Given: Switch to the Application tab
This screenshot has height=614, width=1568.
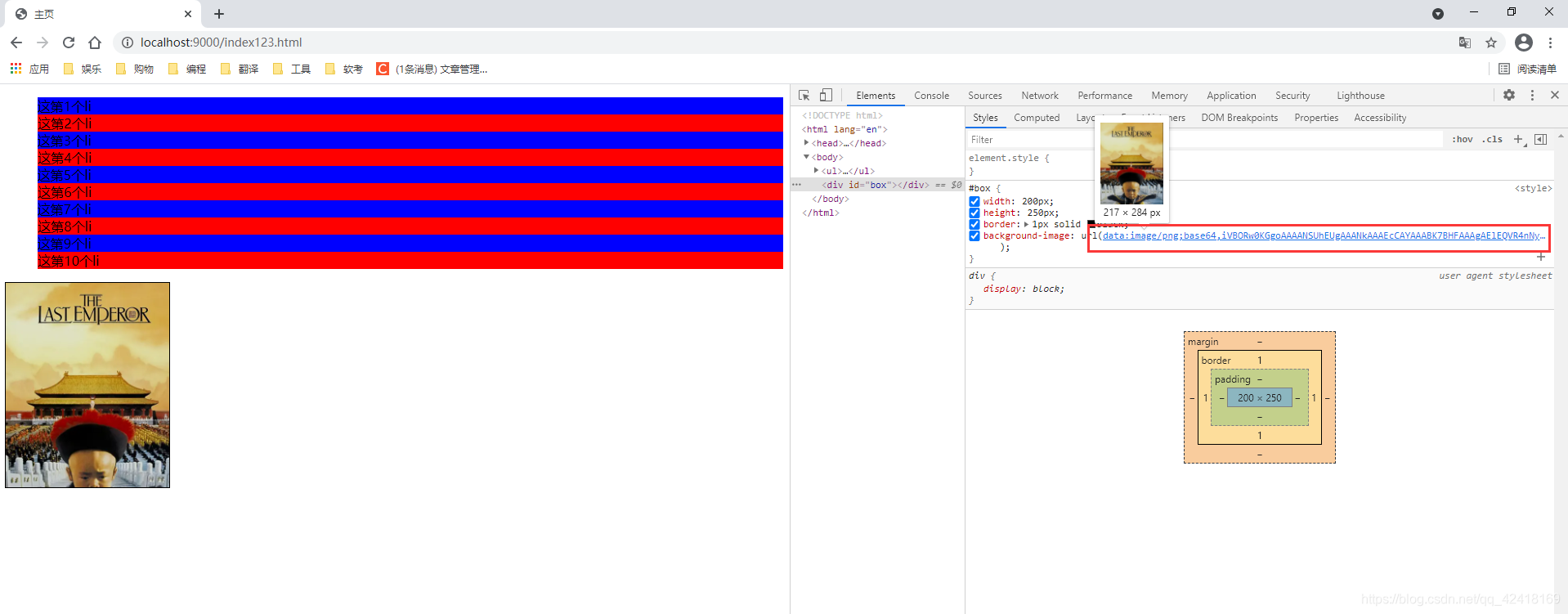Looking at the screenshot, I should tap(1231, 96).
